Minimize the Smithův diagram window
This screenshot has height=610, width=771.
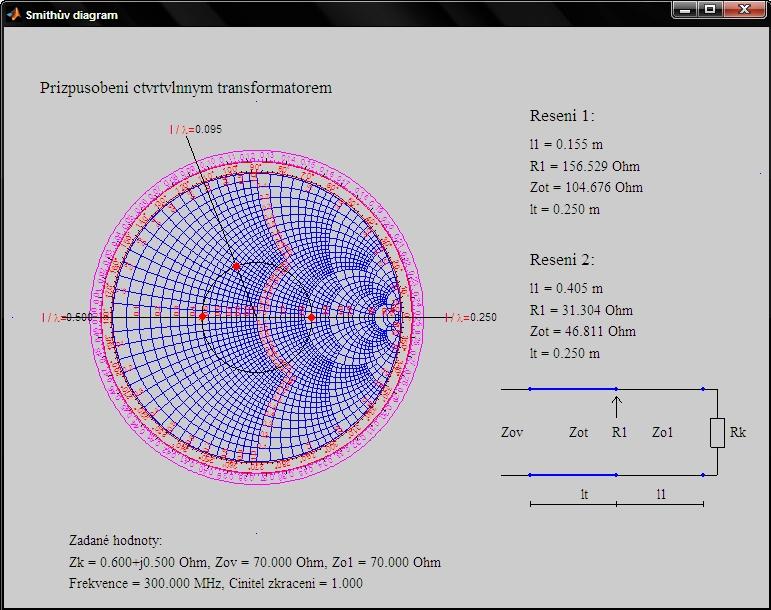[x=685, y=9]
